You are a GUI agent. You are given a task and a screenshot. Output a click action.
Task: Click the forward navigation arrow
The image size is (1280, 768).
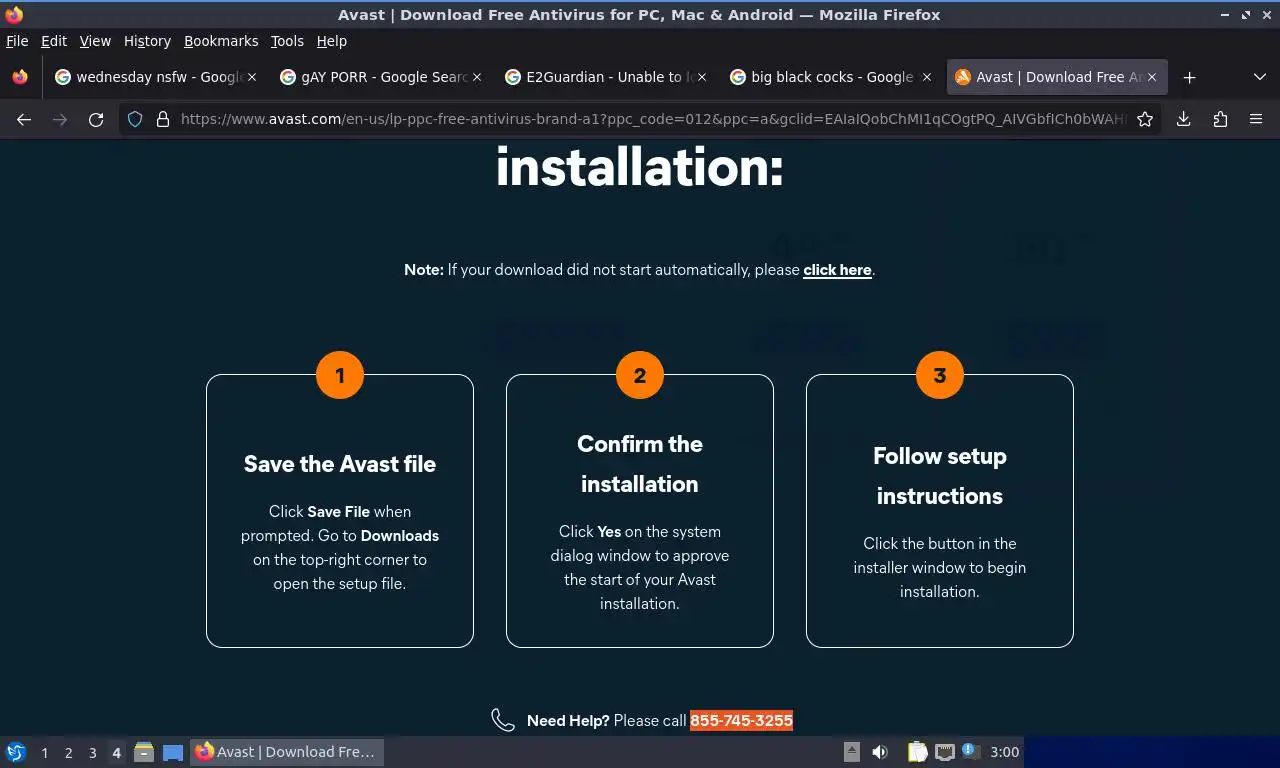click(x=60, y=119)
